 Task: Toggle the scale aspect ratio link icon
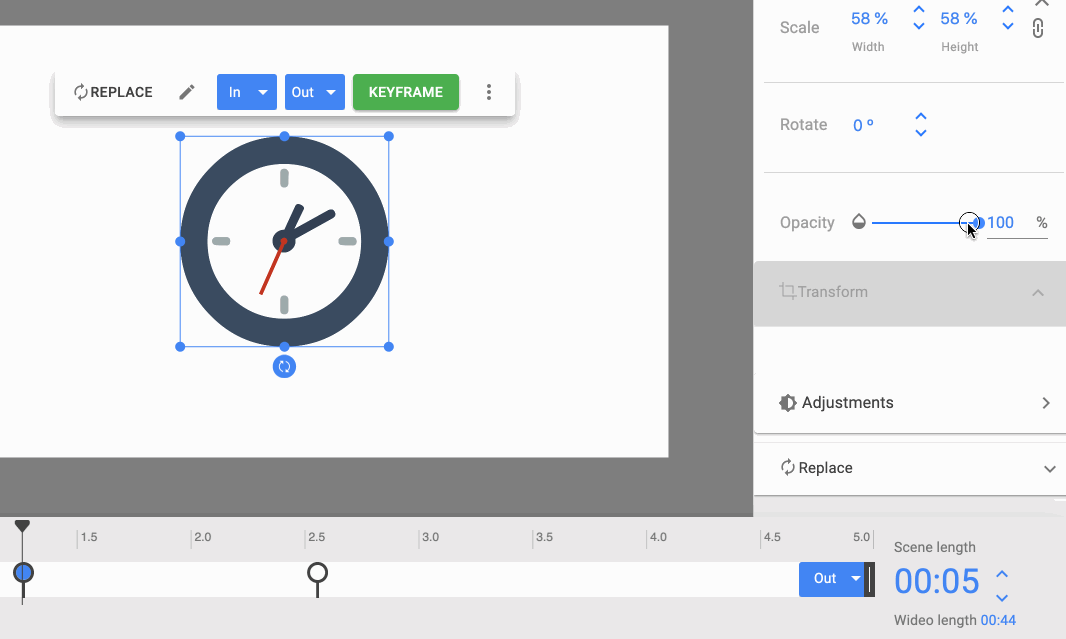pyautogui.click(x=1037, y=28)
